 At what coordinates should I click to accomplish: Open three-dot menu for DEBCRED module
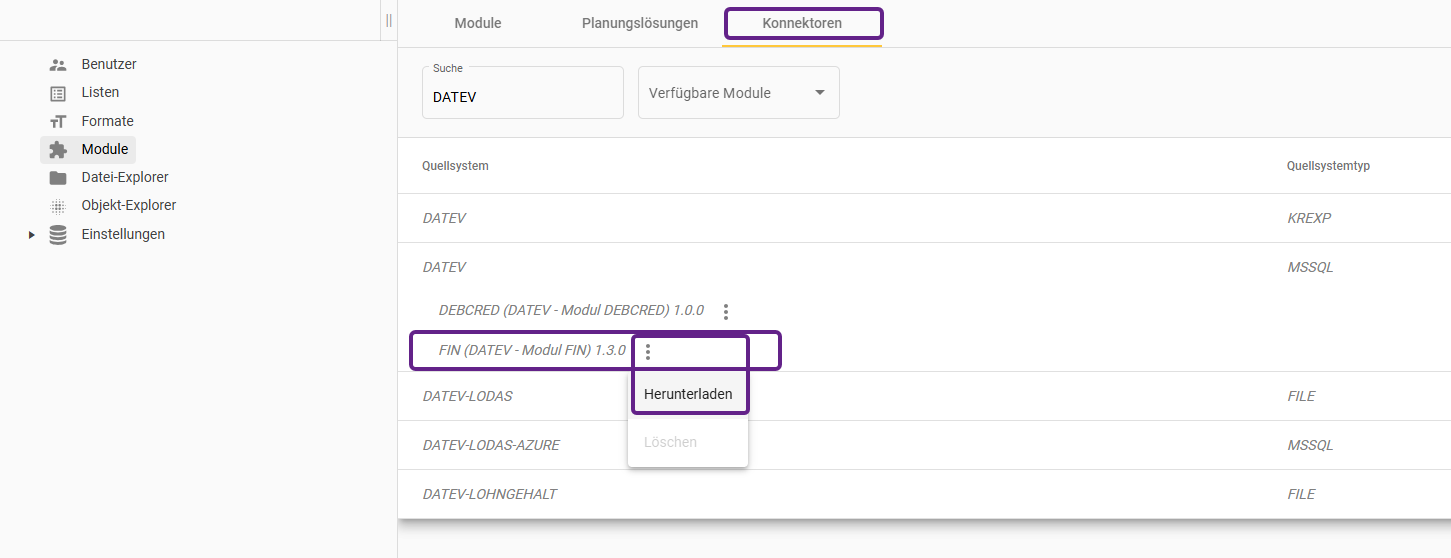726,311
